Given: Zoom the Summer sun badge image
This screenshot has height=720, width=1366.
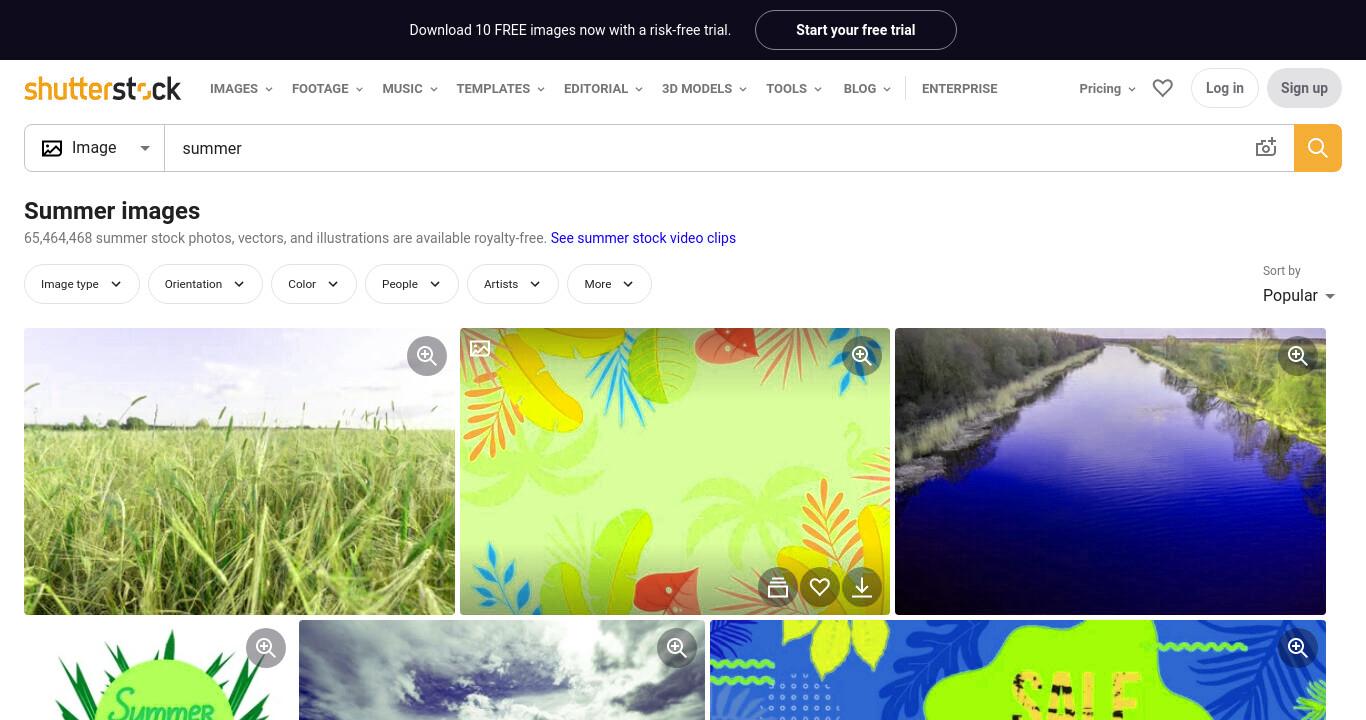Looking at the screenshot, I should (266, 648).
